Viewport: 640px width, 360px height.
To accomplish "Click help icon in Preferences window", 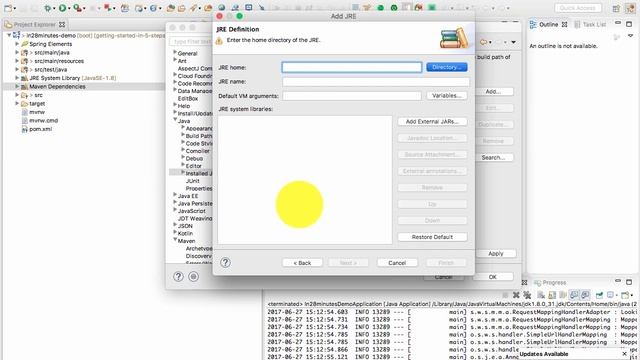I will pos(178,277).
